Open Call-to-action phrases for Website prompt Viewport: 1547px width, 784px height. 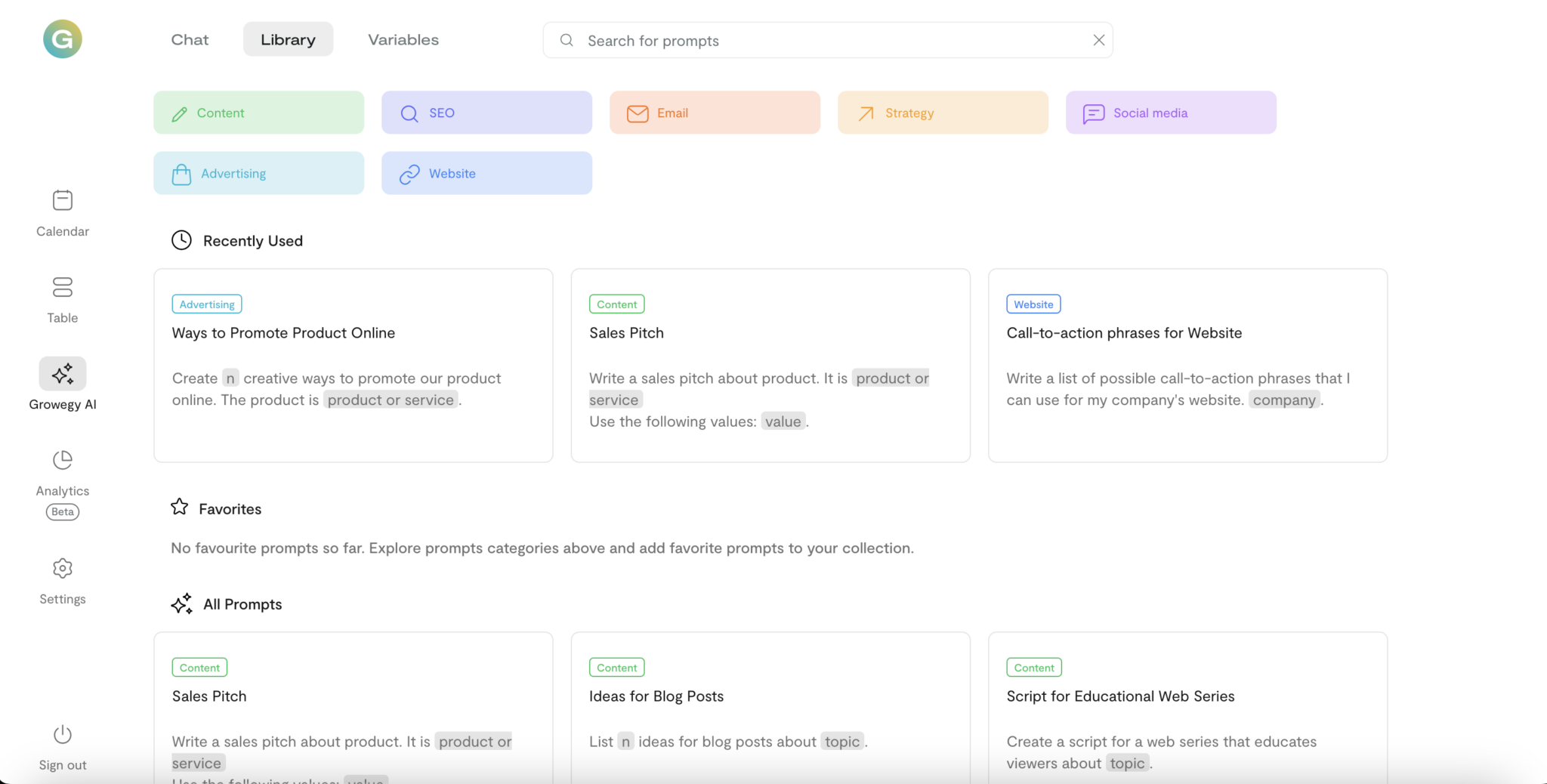pyautogui.click(x=1187, y=366)
